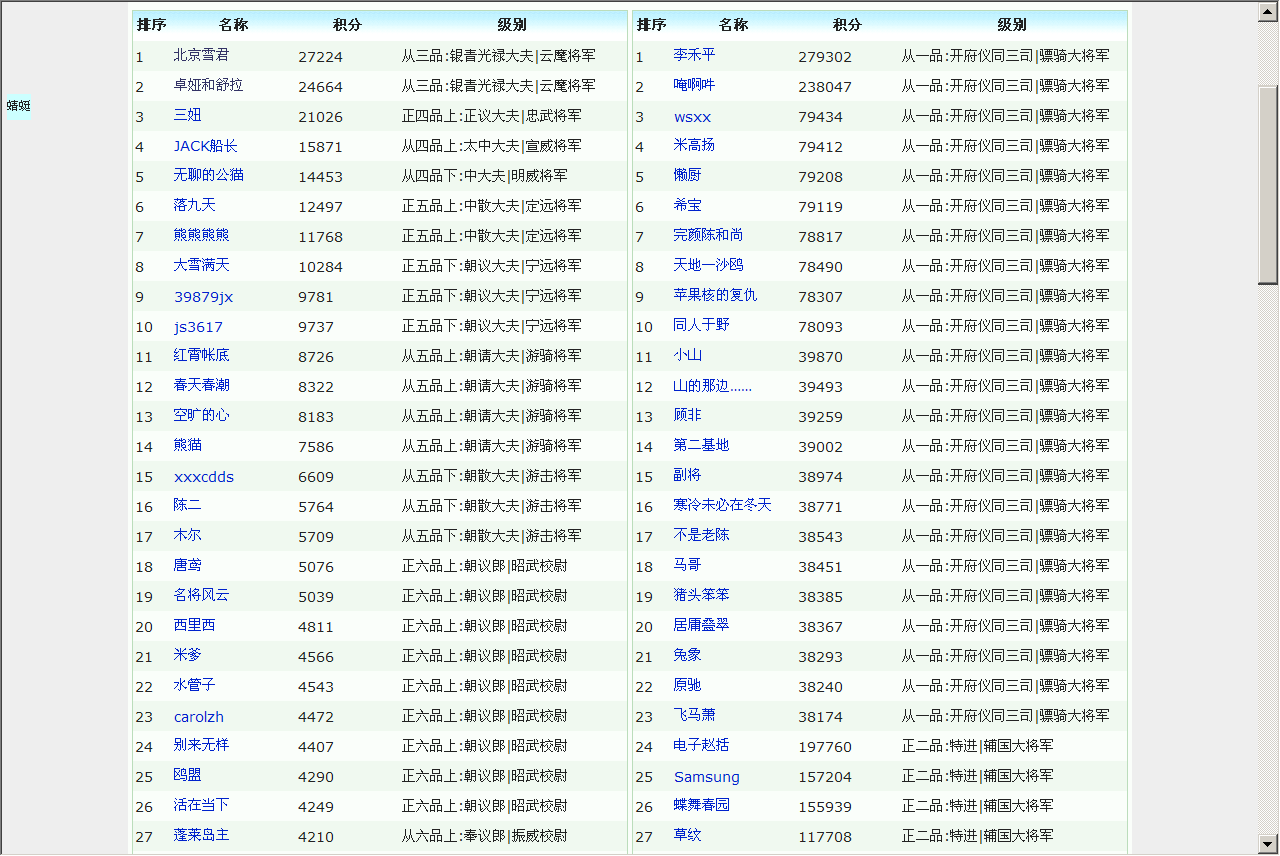
Task: Open the 熊猫 player link
Action: 188,445
